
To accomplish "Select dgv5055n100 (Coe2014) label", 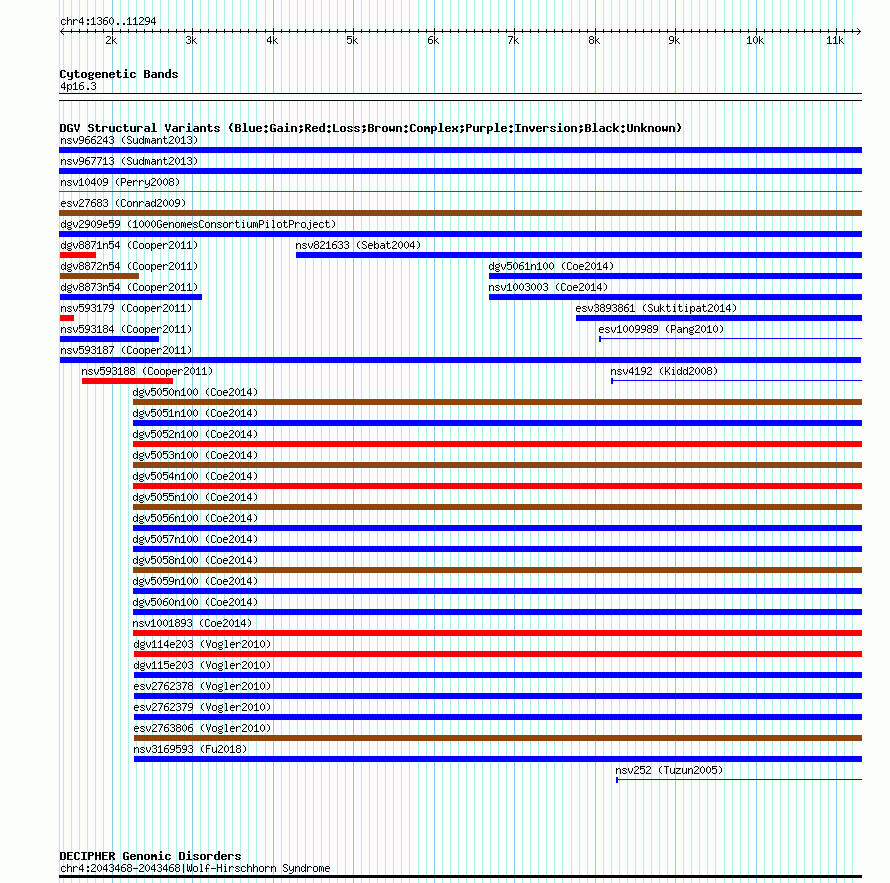I will pyautogui.click(x=195, y=497).
